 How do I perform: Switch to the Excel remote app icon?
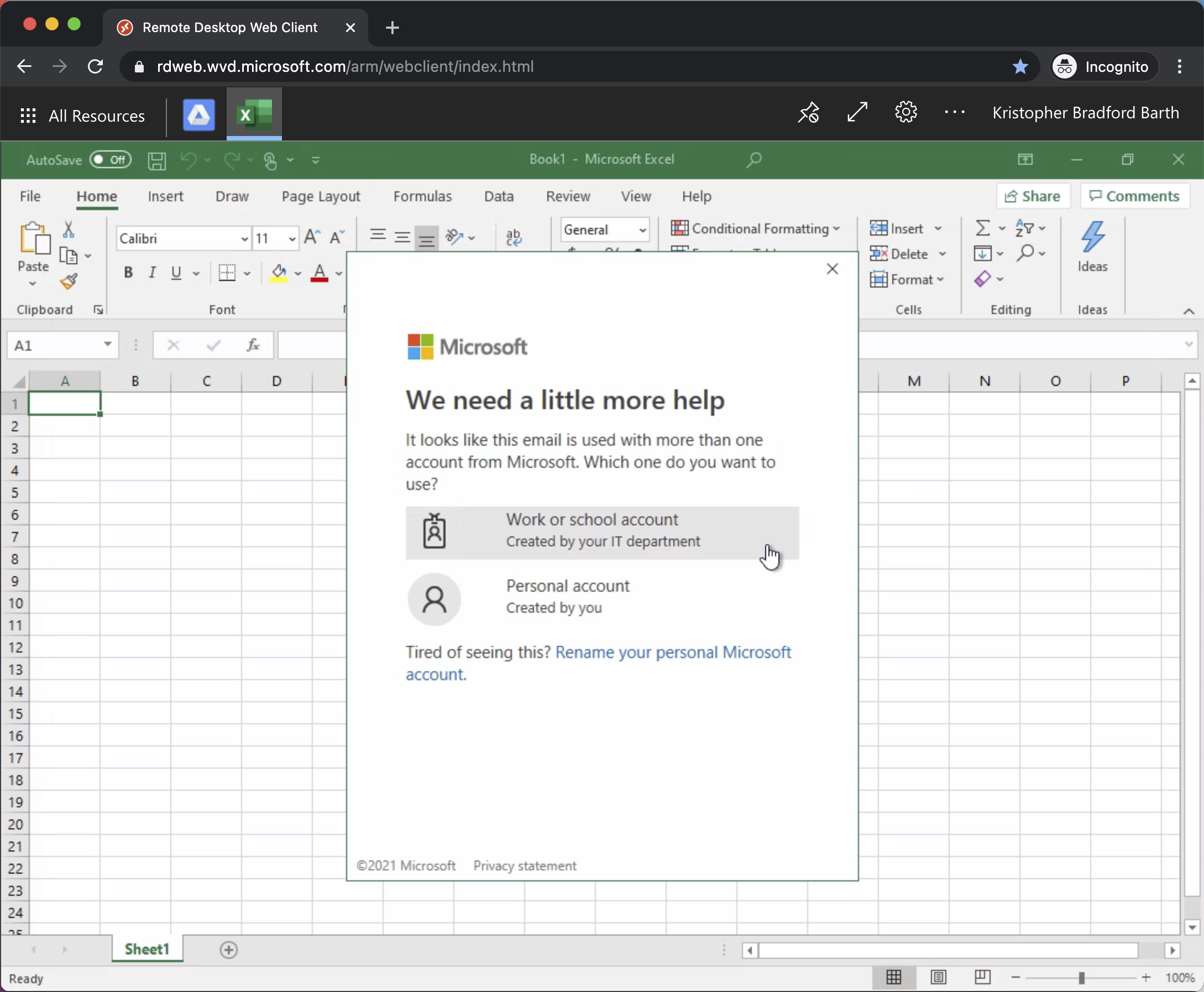click(254, 114)
